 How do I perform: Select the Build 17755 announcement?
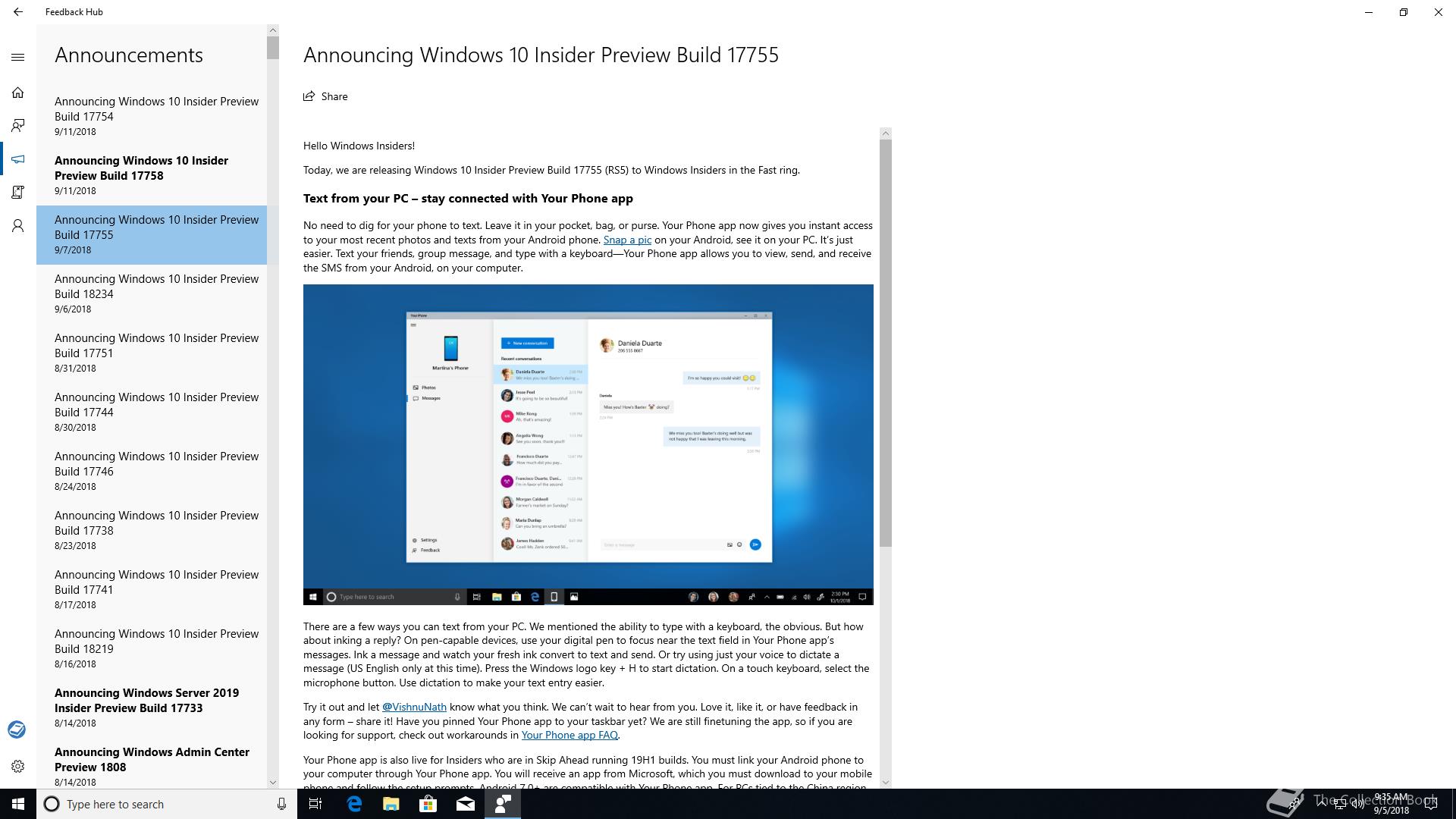point(152,234)
